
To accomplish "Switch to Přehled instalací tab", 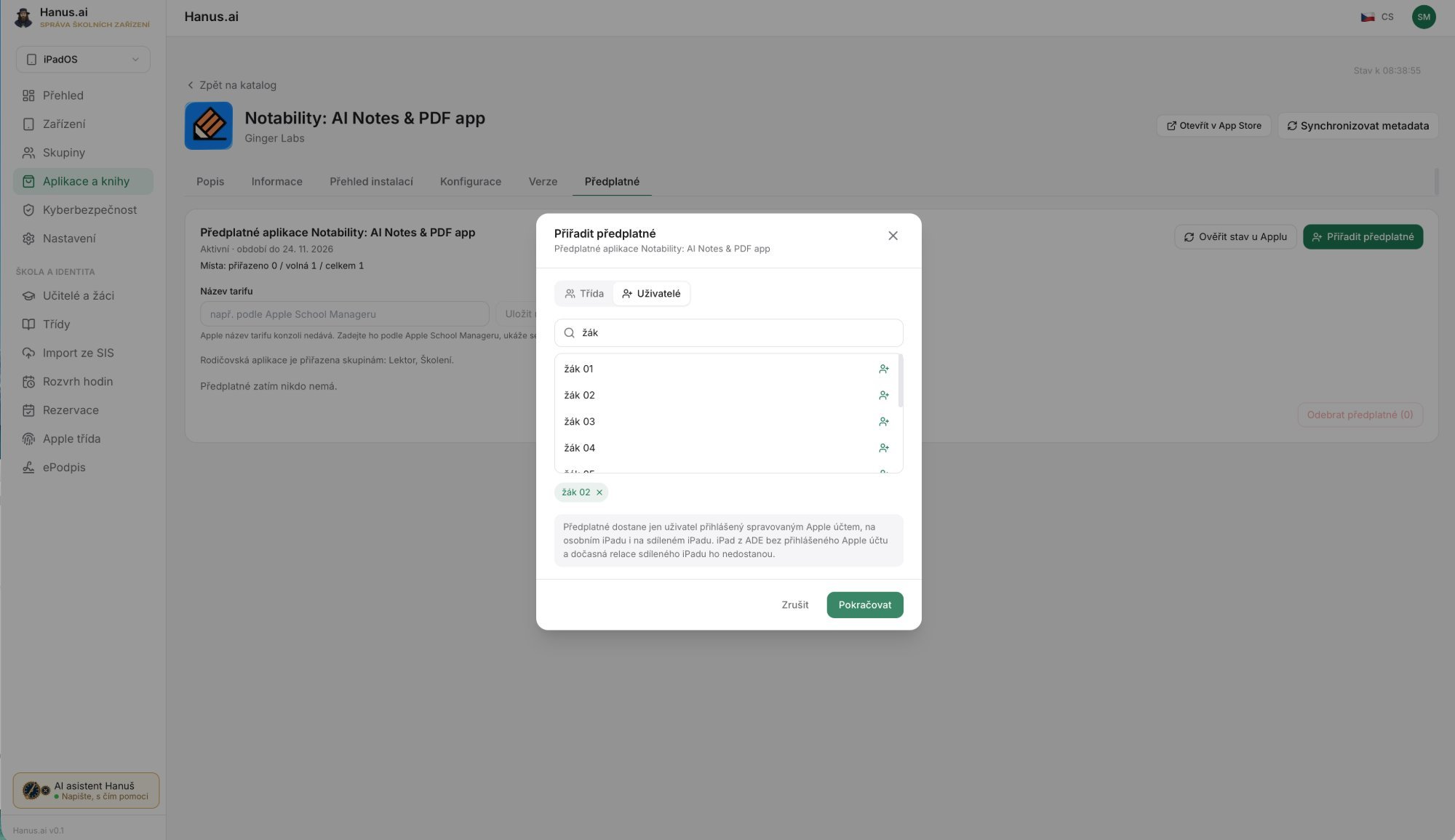I will pyautogui.click(x=371, y=182).
